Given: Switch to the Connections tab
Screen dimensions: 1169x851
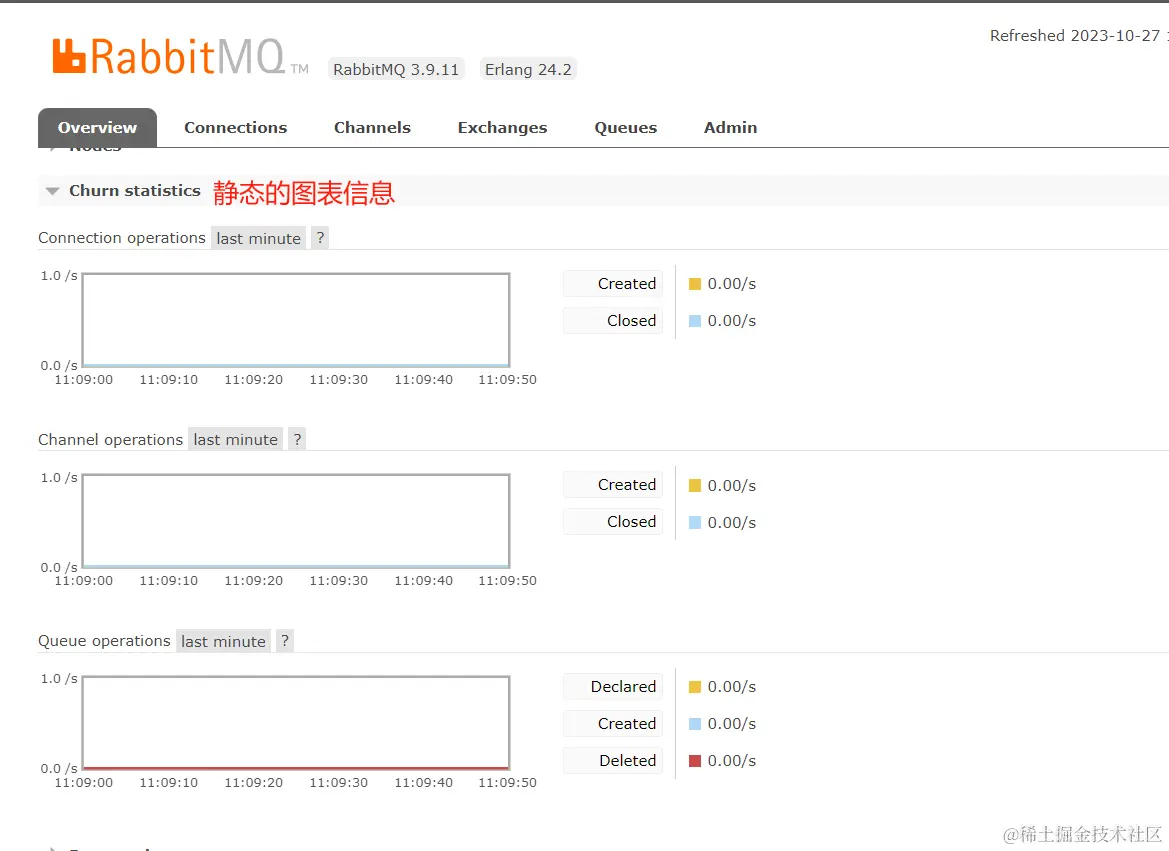Looking at the screenshot, I should point(236,128).
